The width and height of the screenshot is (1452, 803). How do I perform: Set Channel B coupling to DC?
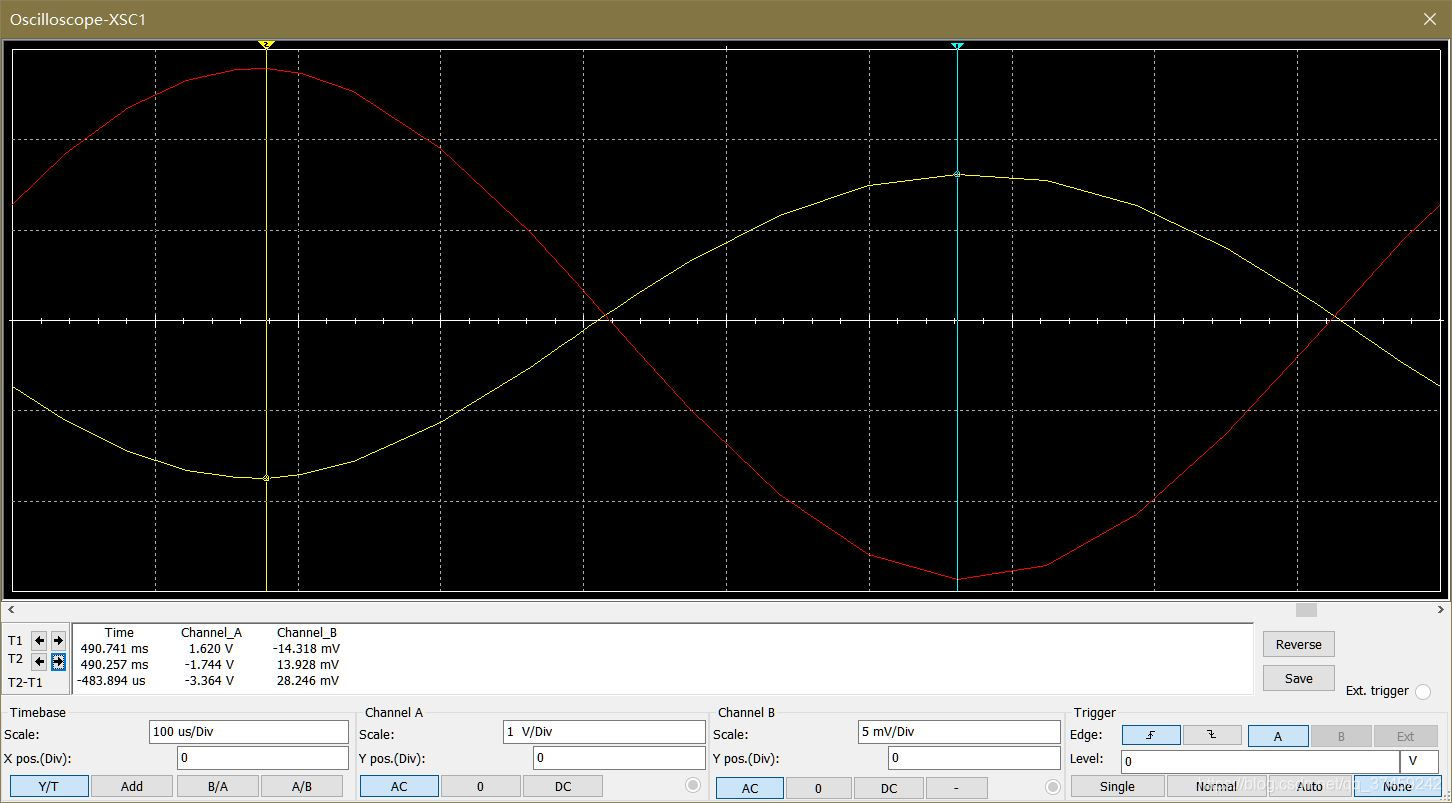[x=888, y=788]
